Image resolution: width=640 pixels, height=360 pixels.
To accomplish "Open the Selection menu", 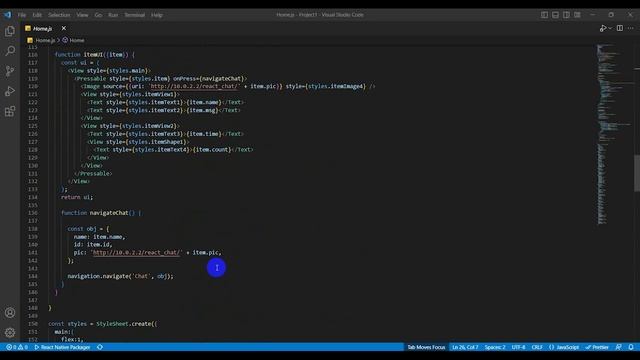I will point(59,15).
